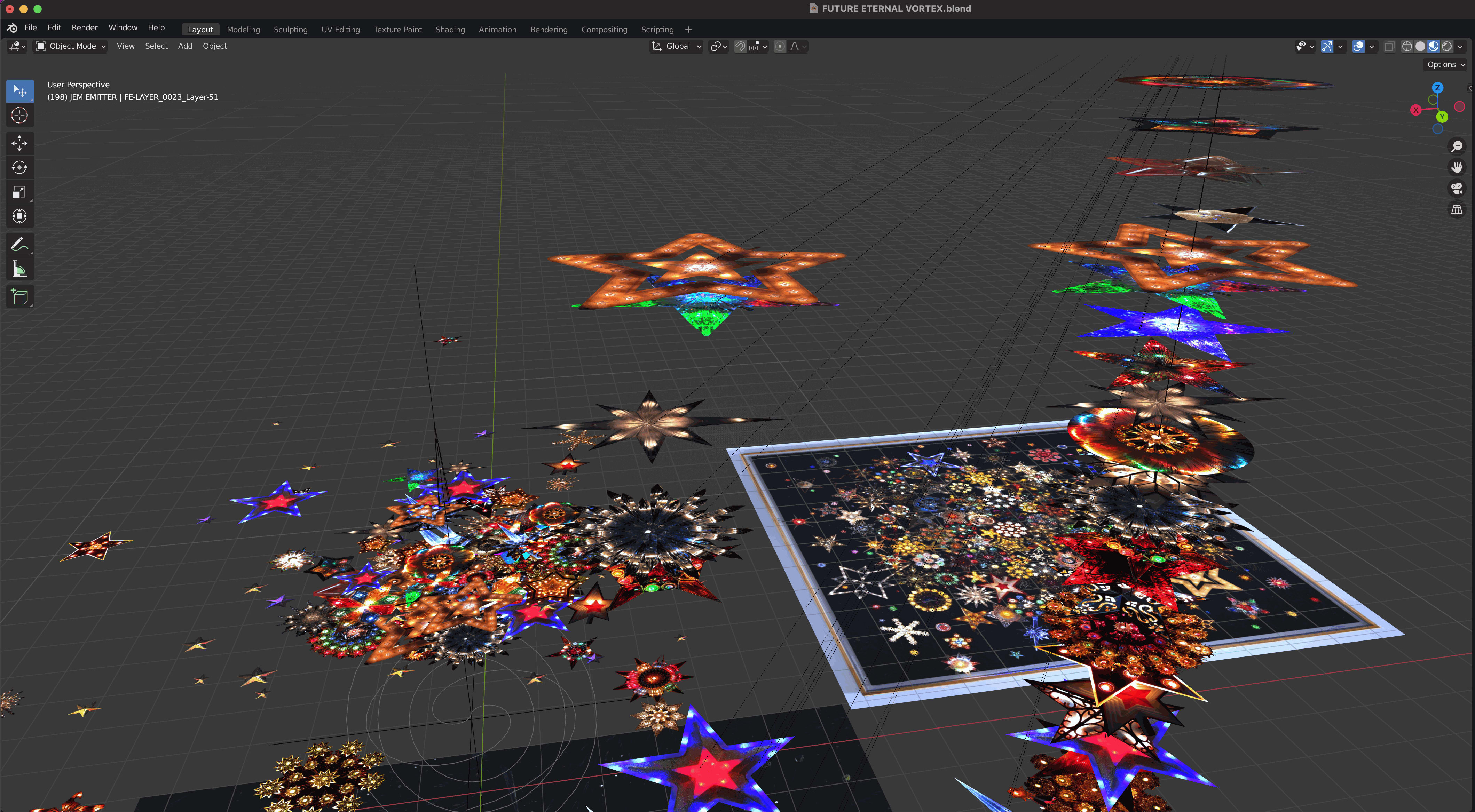
Task: Select the Rotate tool
Action: tap(19, 168)
